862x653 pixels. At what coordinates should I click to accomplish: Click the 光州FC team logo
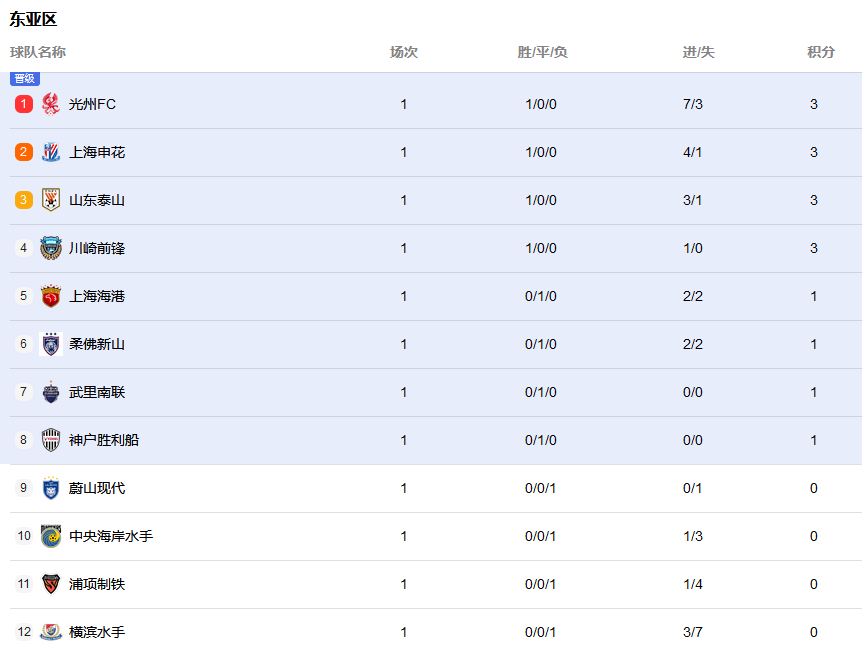click(x=51, y=104)
